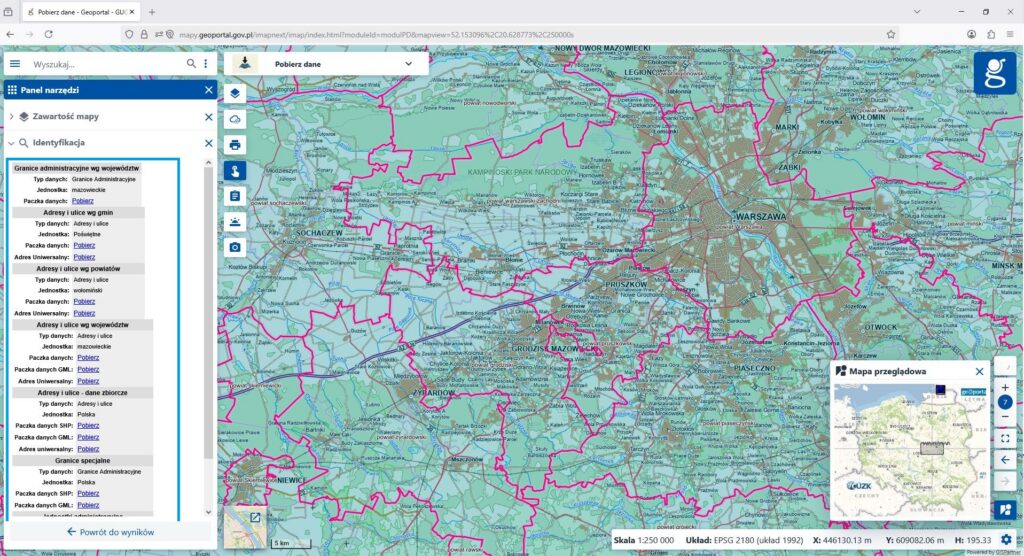The width and height of the screenshot is (1024, 556).
Task: Click the overview map of Poland
Action: 910,451
